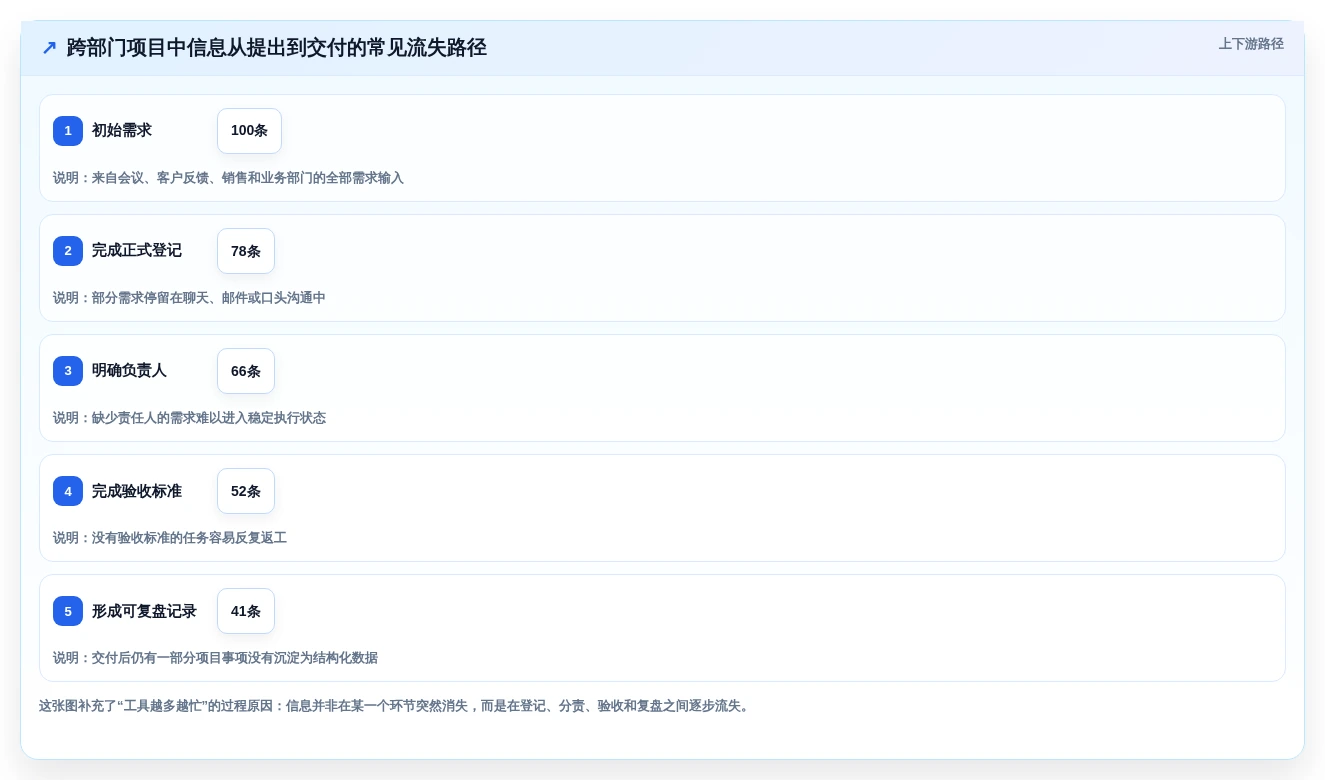Select the 完成正式登记 stage label
Image resolution: width=1325 pixels, height=780 pixels.
click(x=137, y=251)
